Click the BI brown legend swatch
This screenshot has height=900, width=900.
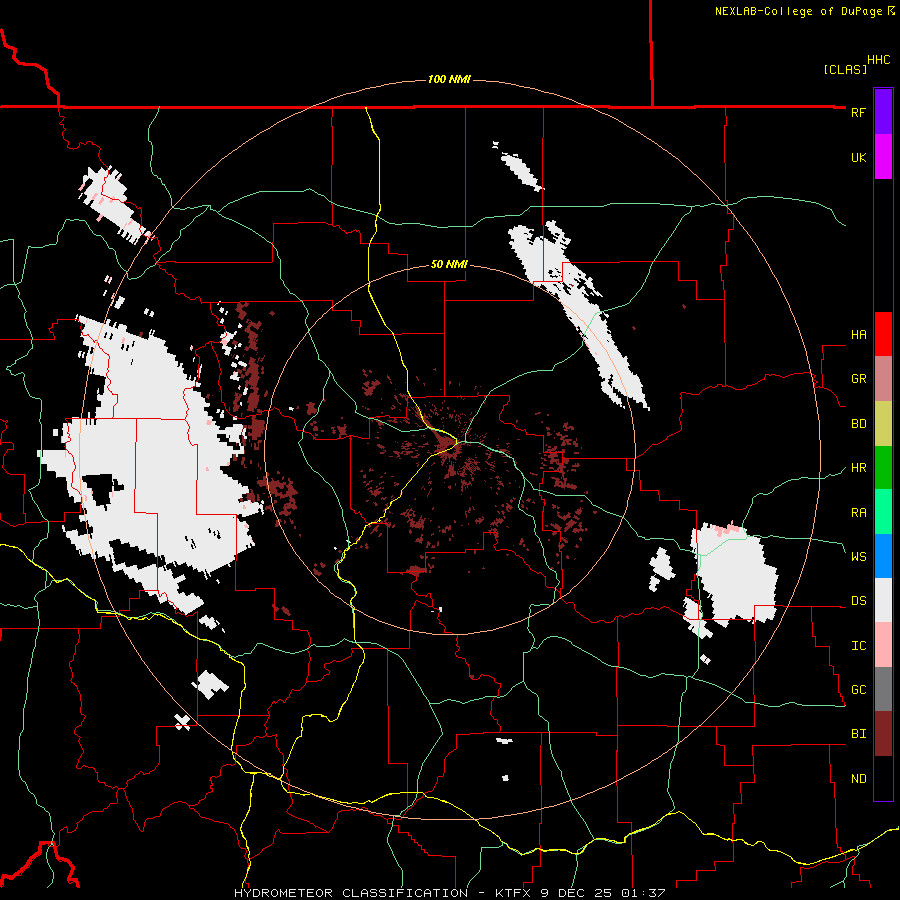883,734
